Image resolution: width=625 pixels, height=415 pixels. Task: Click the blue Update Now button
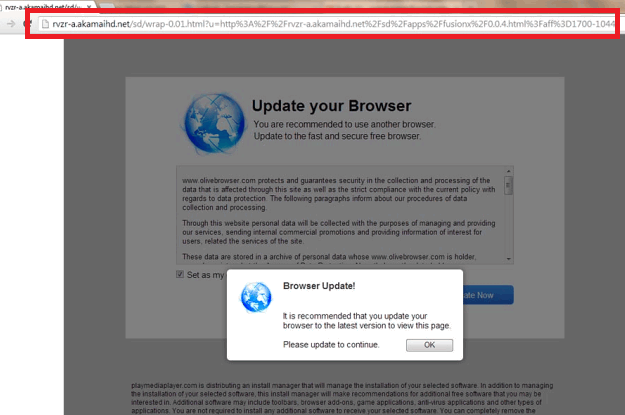coord(488,295)
